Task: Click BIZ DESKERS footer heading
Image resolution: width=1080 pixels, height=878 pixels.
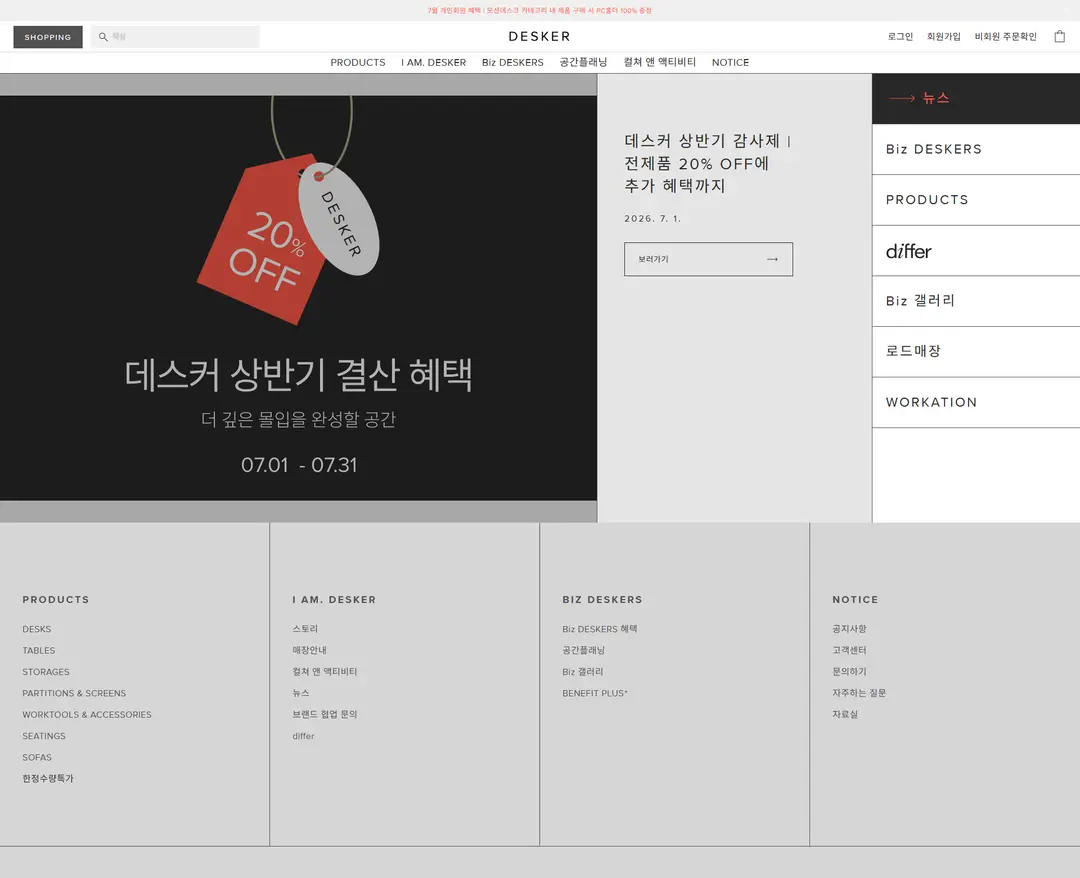Action: [x=602, y=600]
